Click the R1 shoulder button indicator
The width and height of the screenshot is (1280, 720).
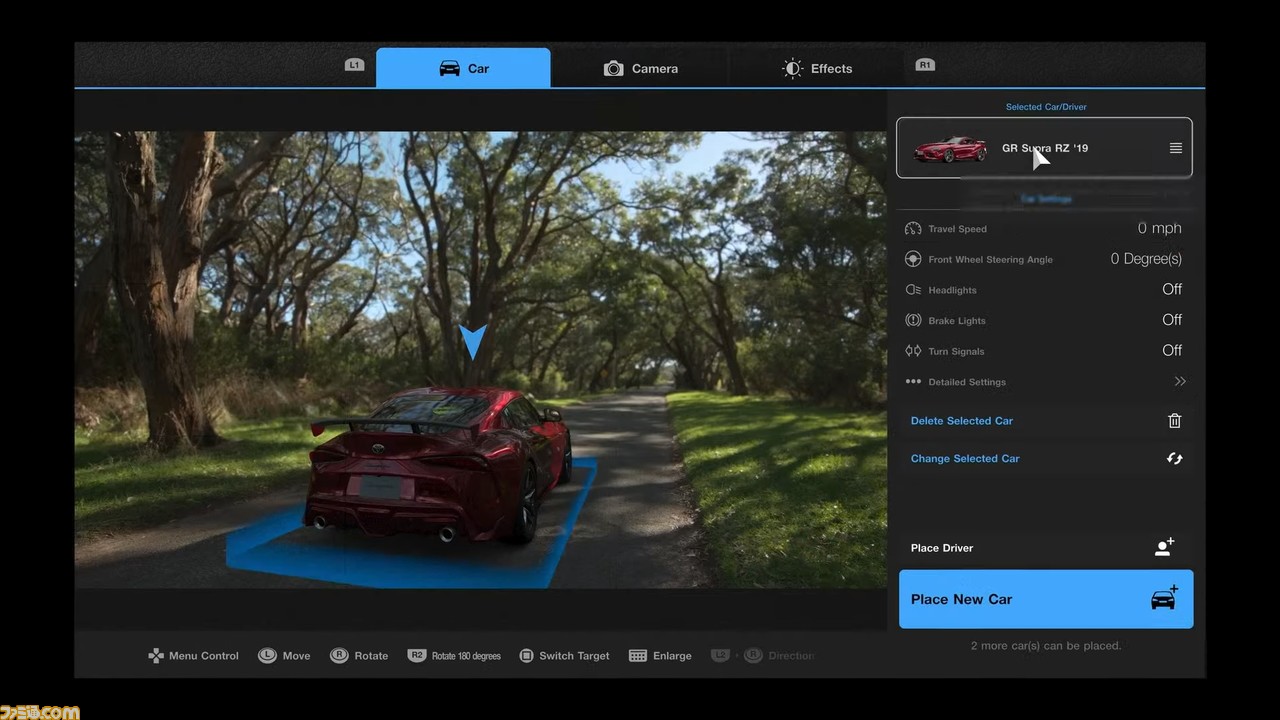[x=925, y=65]
